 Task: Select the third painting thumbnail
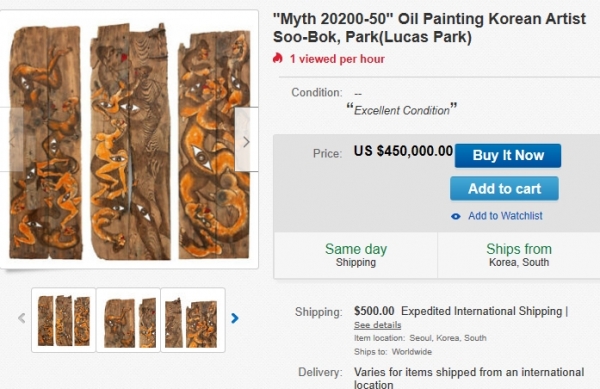193,320
